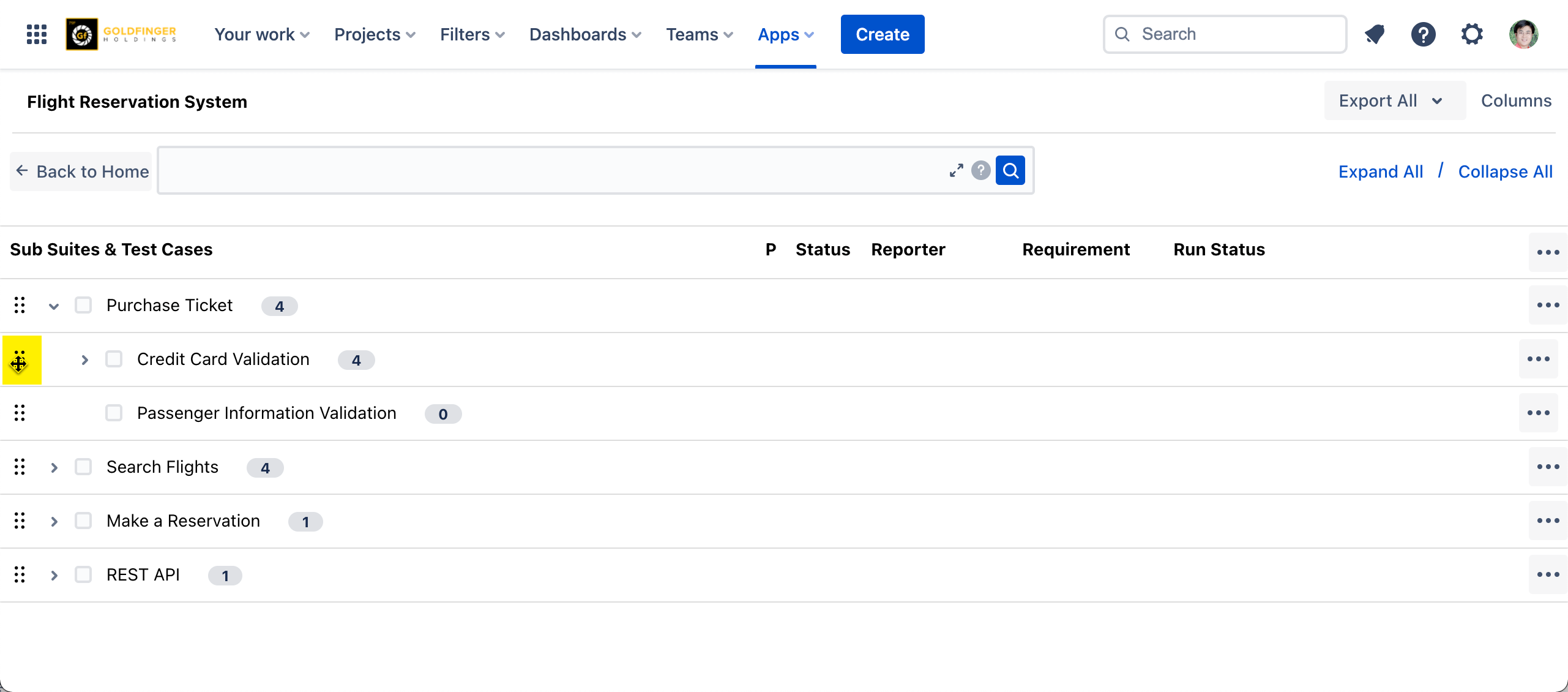
Task: Click the Create button
Action: click(882, 34)
